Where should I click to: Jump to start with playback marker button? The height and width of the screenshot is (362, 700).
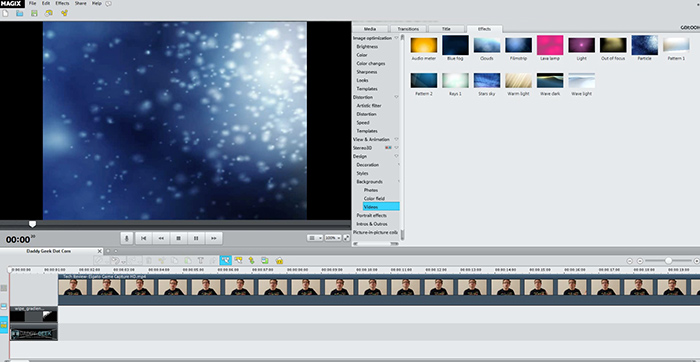143,238
